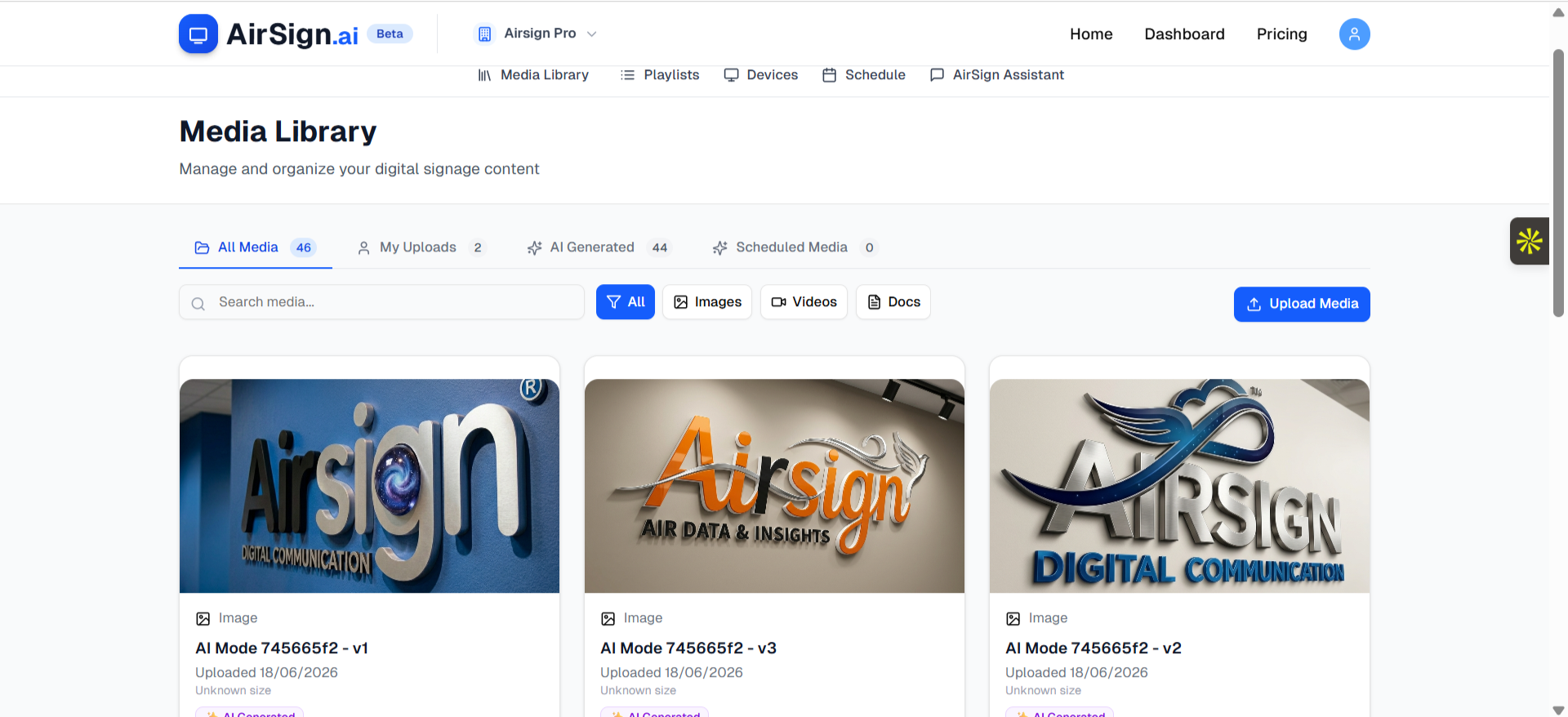Viewport: 1568px width, 717px height.
Task: Click scrollbar up arrow
Action: click(1558, 12)
